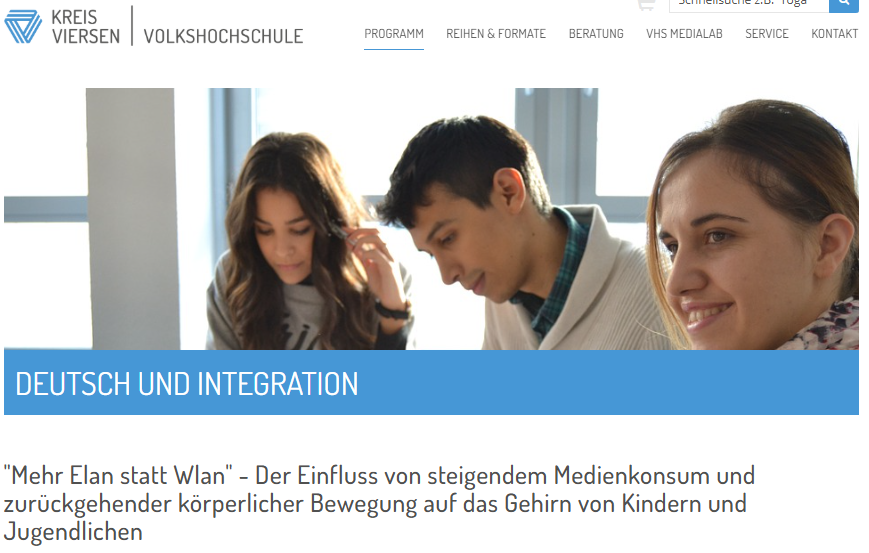The height and width of the screenshot is (553, 869).
Task: Click the "Mehr Elan statt Wlan" course title
Action: 379,504
